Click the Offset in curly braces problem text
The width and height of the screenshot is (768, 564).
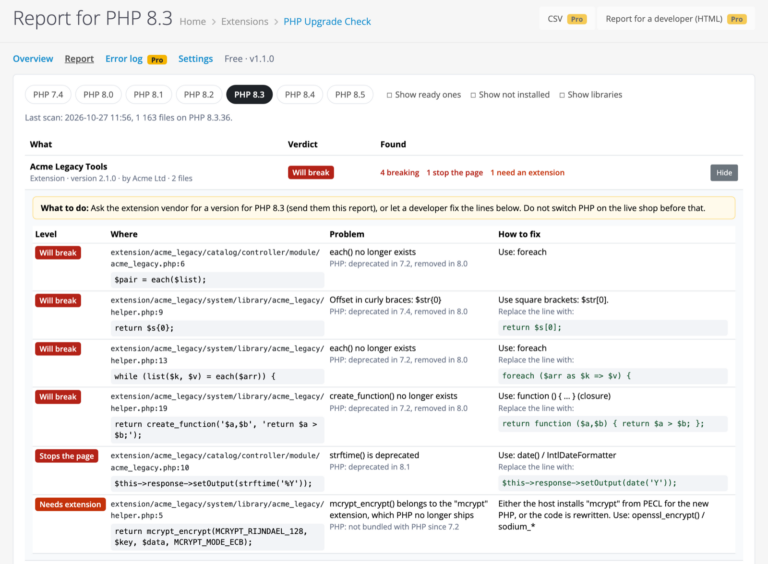[385, 300]
